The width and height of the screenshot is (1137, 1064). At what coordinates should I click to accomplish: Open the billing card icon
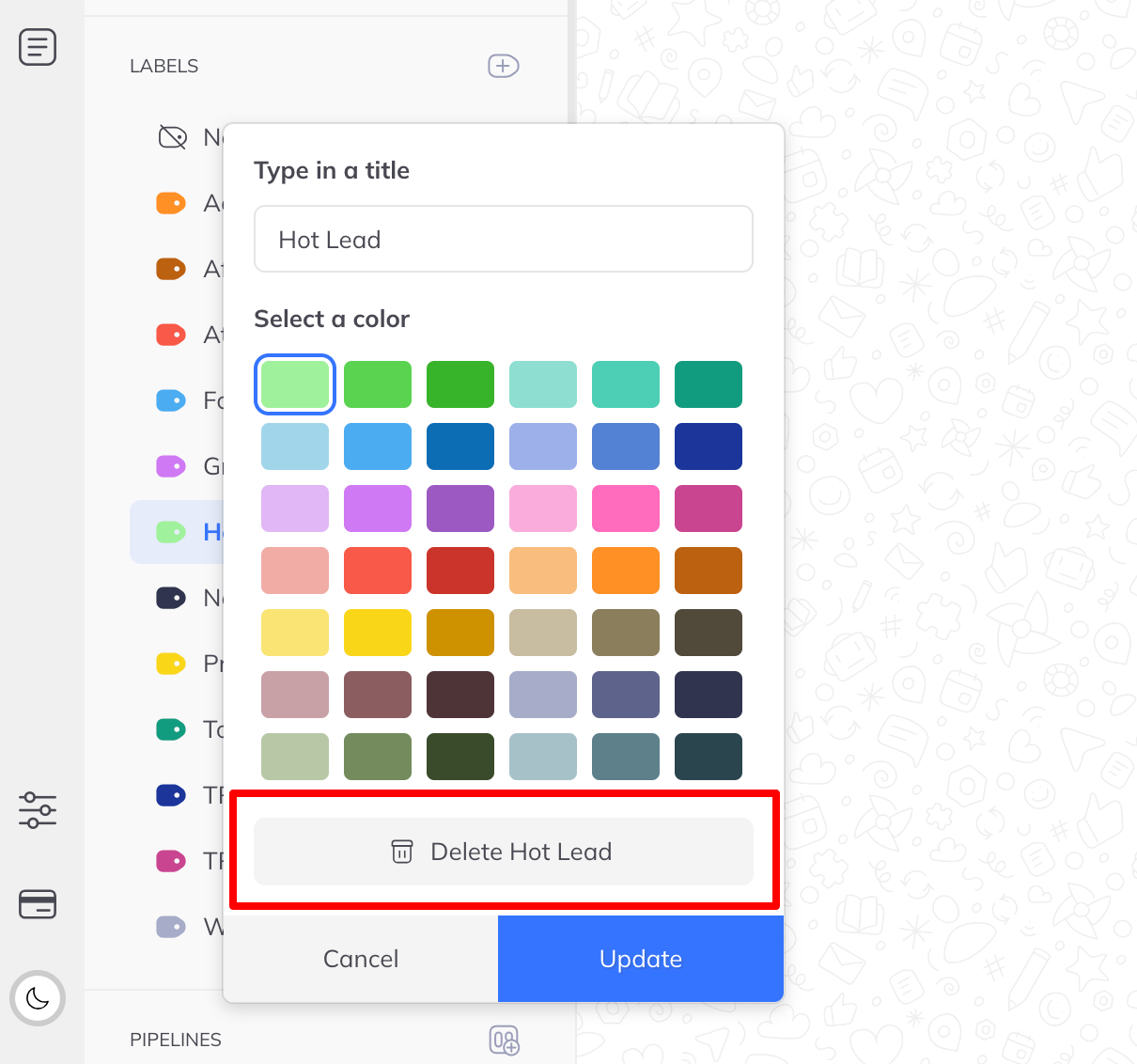pyautogui.click(x=38, y=904)
